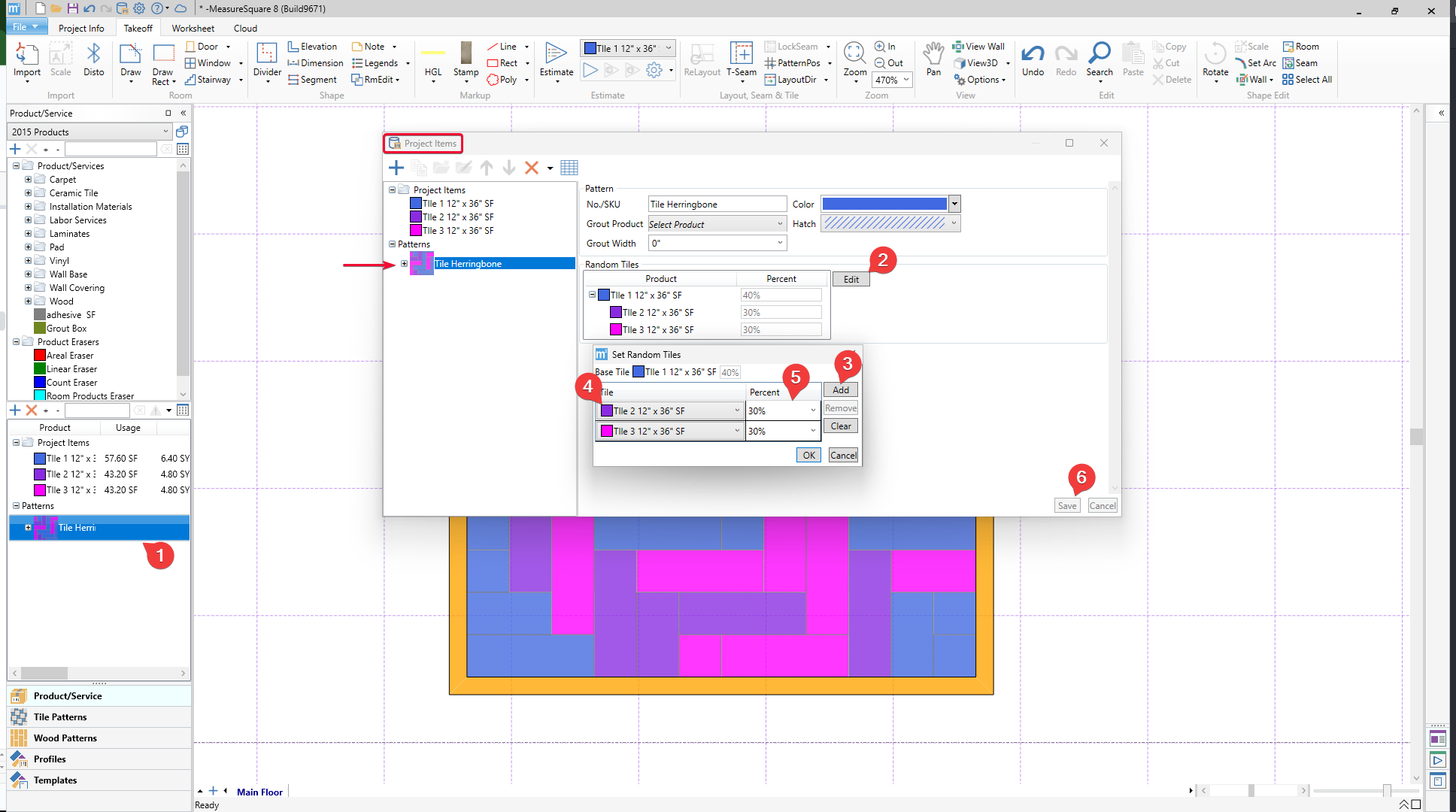Expand Tile Herringbone pattern node
Image resolution: width=1456 pixels, height=812 pixels.
point(404,264)
